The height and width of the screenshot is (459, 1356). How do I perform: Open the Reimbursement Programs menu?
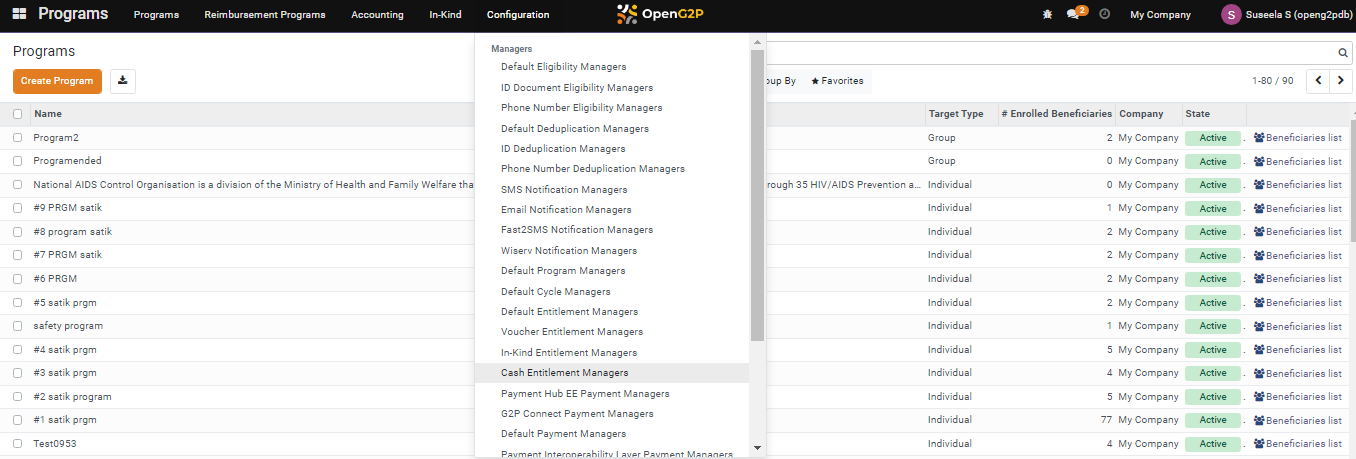[x=264, y=15]
